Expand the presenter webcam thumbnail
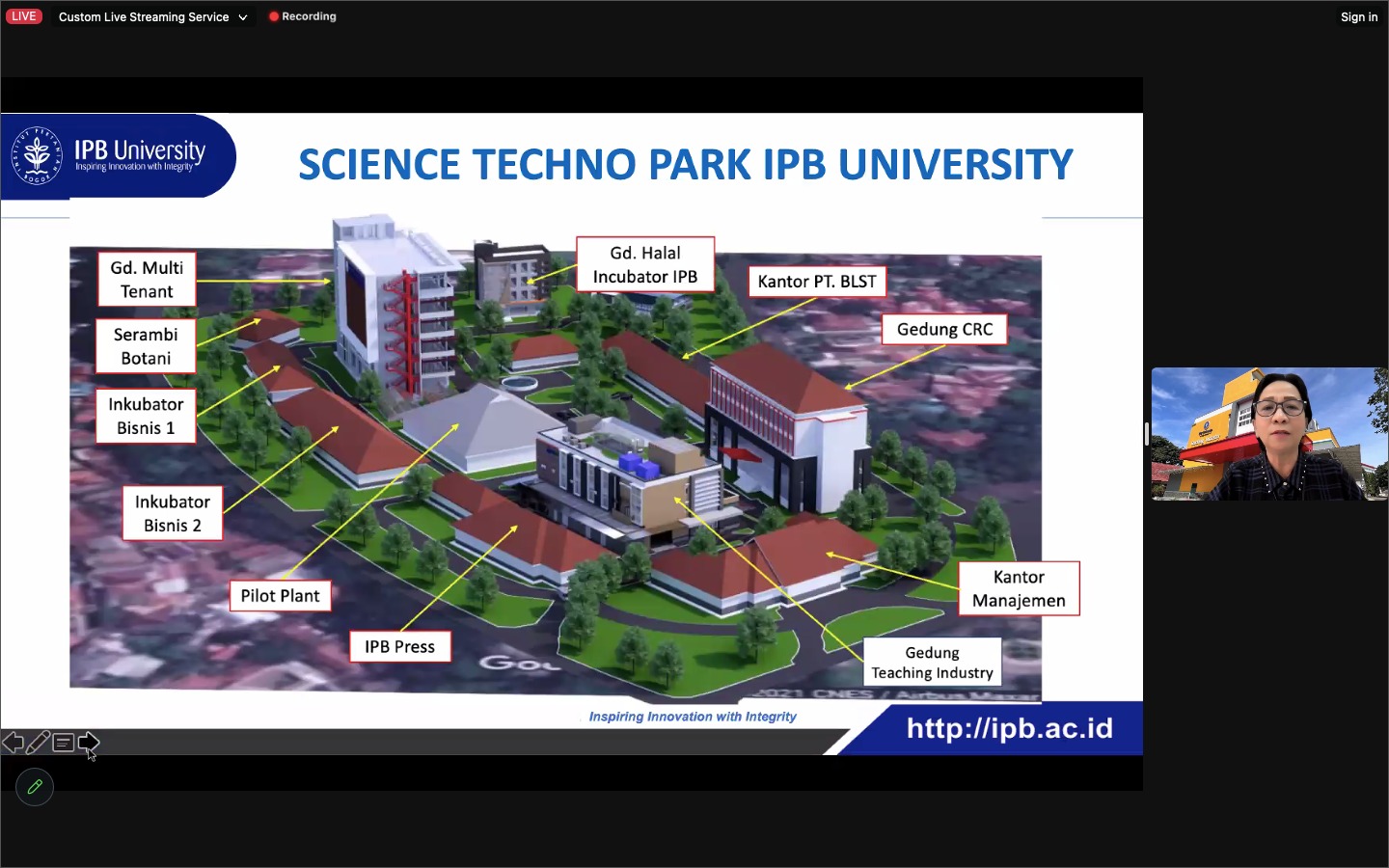This screenshot has width=1389, height=868. (x=1267, y=434)
